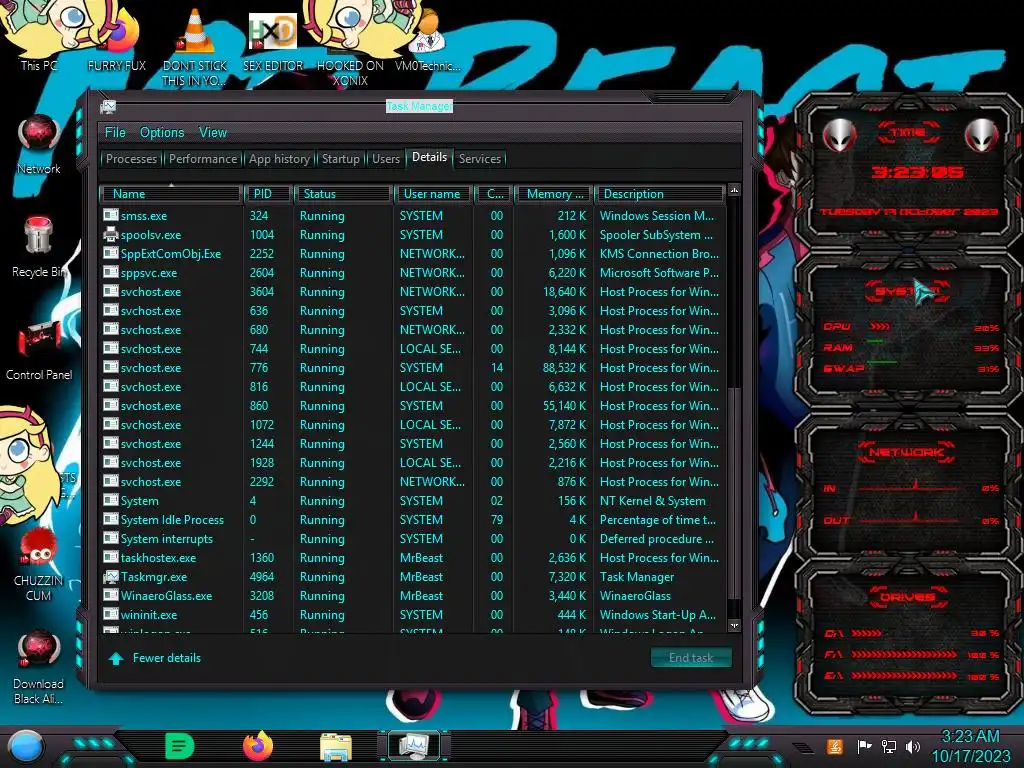
Task: Click the End task button
Action: pos(691,658)
